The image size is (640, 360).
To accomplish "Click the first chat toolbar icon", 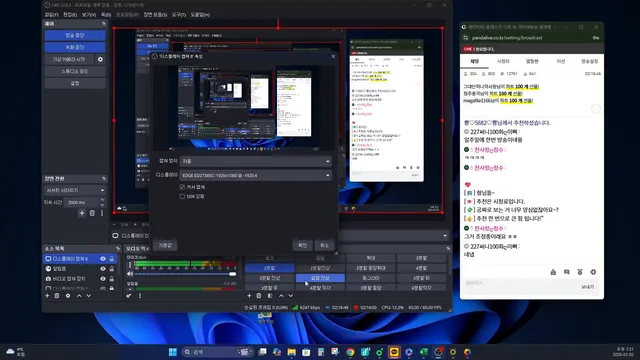I will [553, 272].
